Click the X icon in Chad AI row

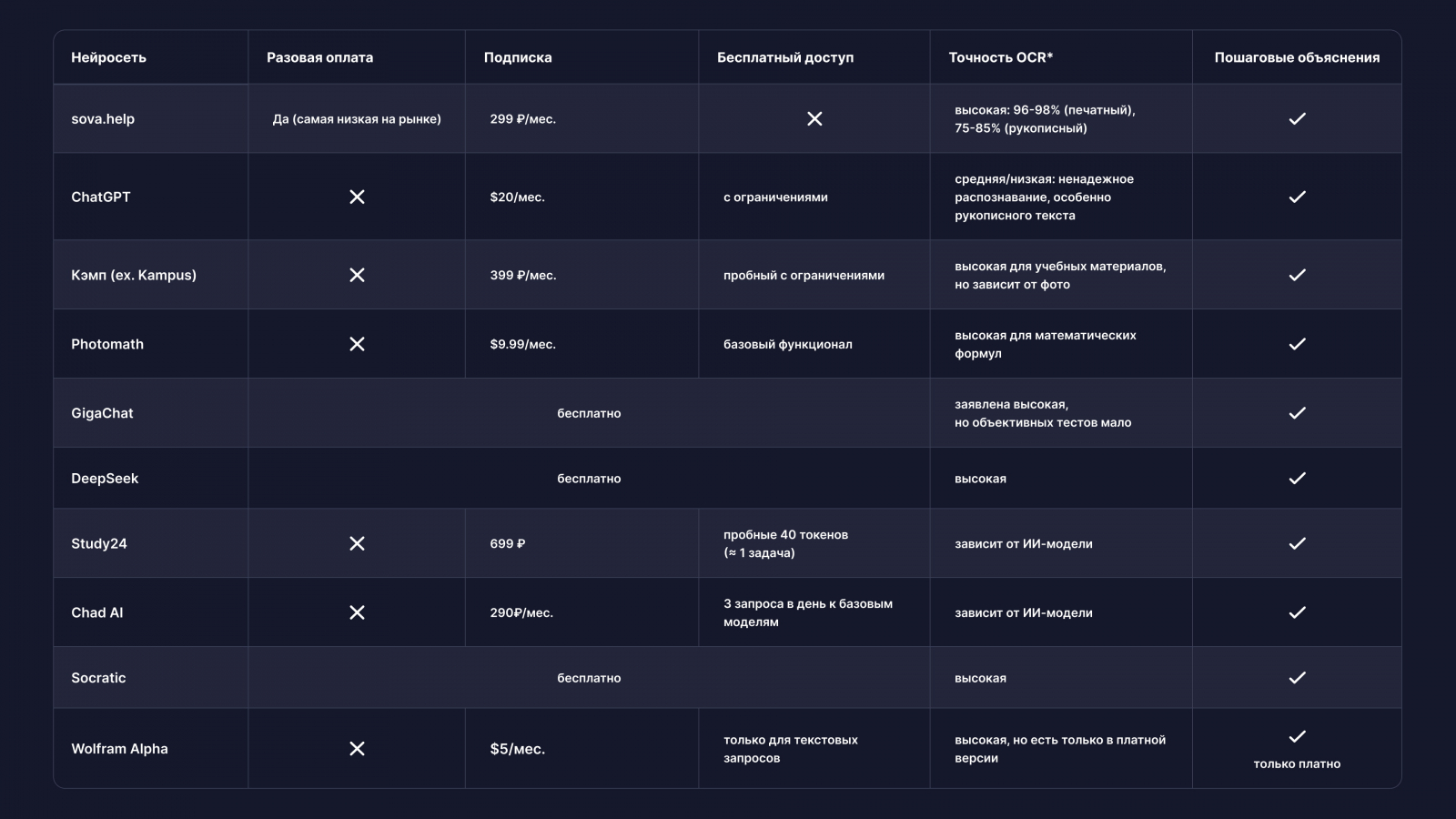pos(357,612)
